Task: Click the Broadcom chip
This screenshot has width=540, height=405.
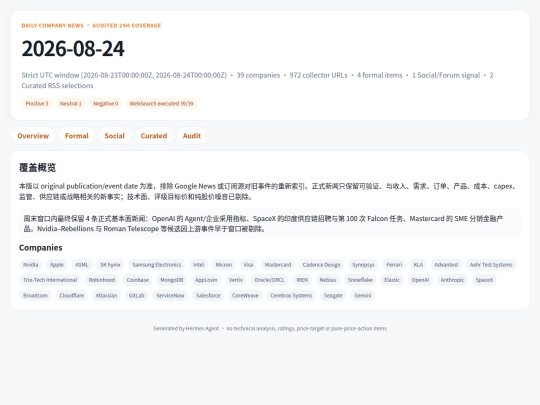Action: coord(35,295)
